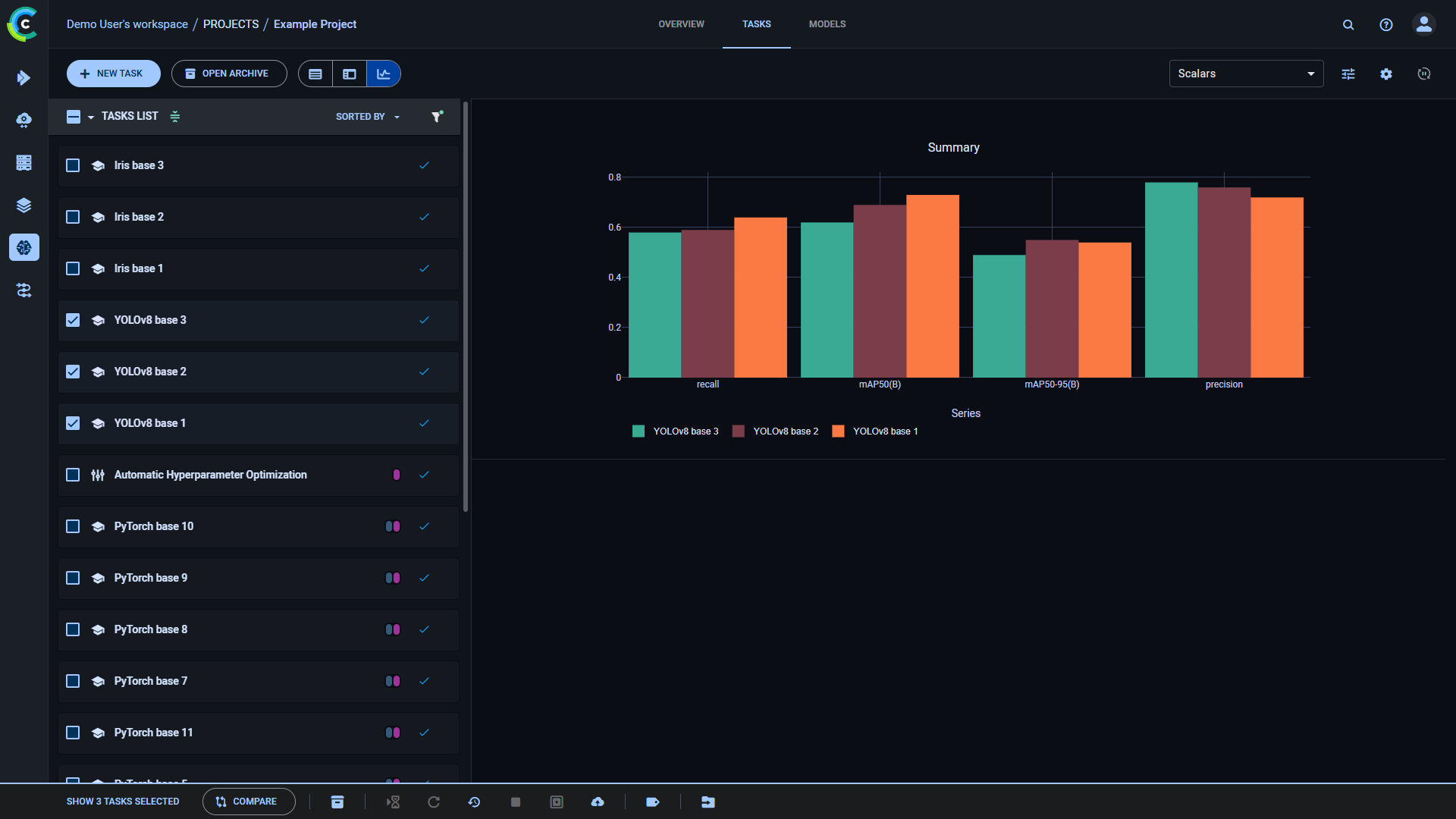
Task: Open the Scalars dropdown
Action: tap(1246, 74)
